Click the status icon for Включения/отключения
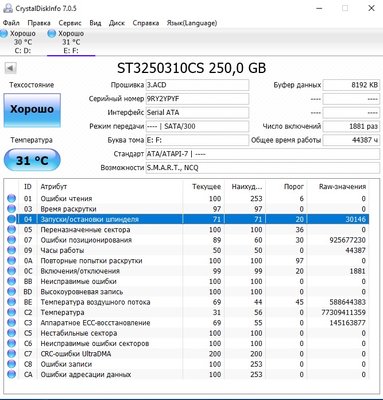The image size is (383, 400). (x=11, y=271)
